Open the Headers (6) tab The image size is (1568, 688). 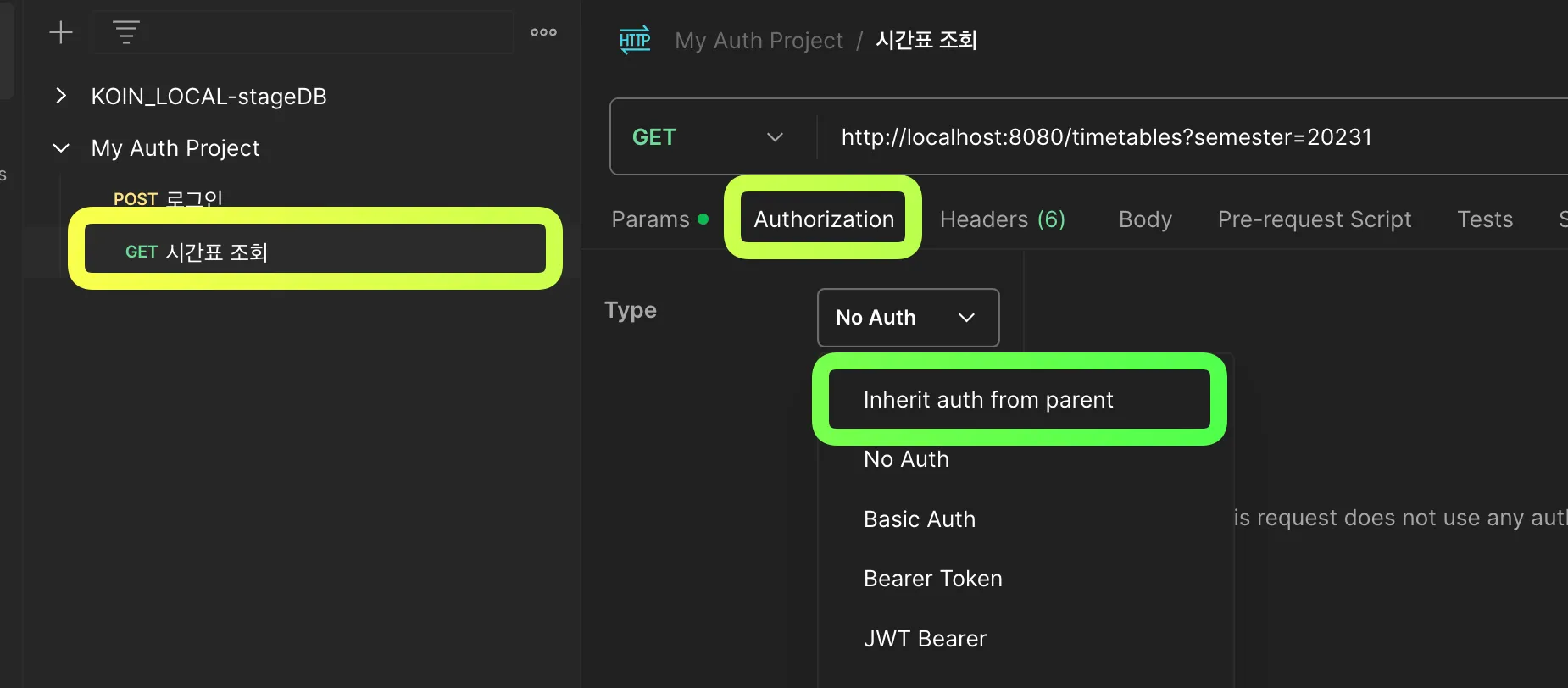1002,219
